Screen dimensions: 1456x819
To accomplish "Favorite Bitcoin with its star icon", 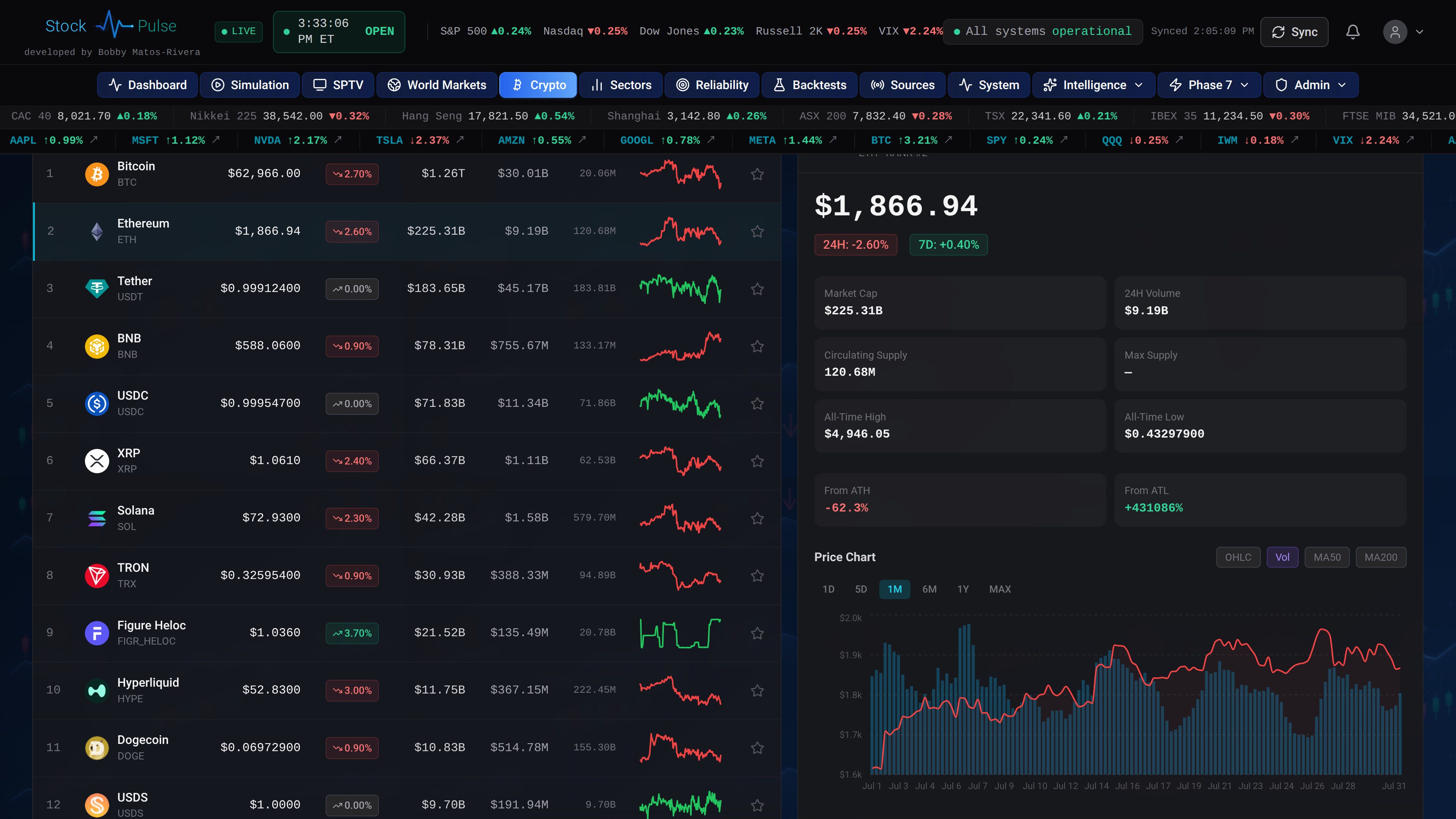I will pos(758,174).
